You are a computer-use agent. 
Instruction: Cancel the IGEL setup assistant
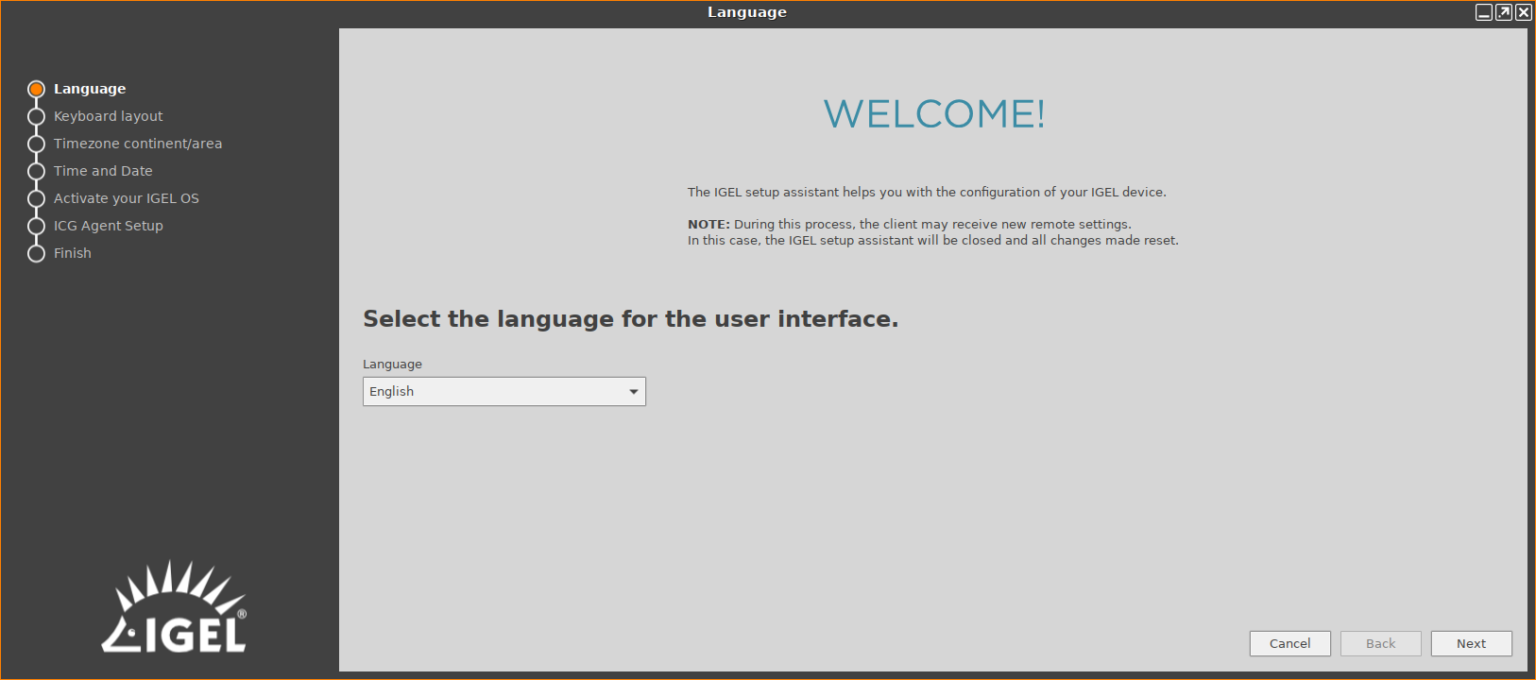1290,643
